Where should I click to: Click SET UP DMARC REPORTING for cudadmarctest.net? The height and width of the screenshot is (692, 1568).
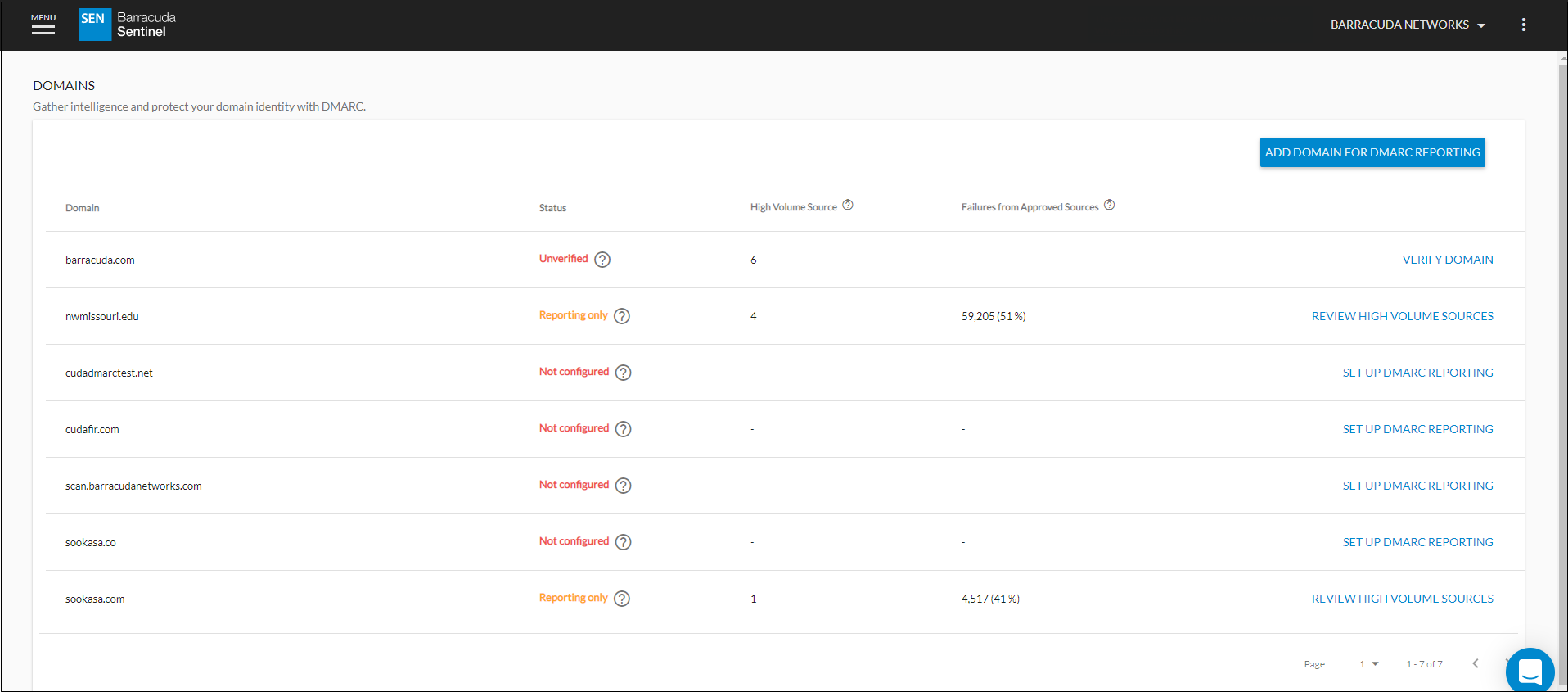point(1417,373)
